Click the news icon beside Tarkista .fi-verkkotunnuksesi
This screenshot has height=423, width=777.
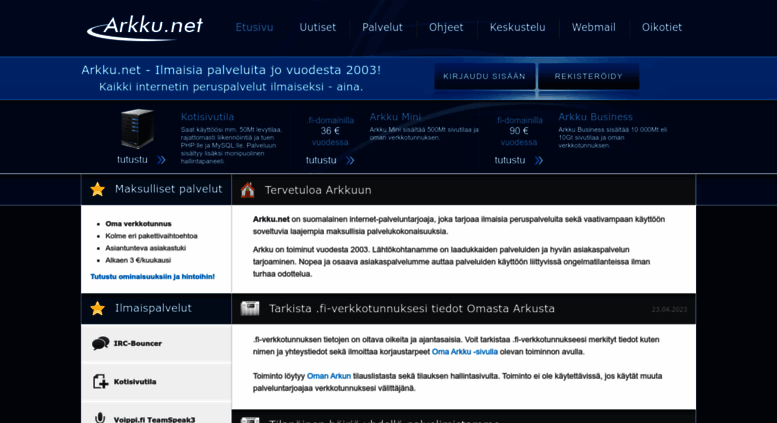(x=250, y=309)
